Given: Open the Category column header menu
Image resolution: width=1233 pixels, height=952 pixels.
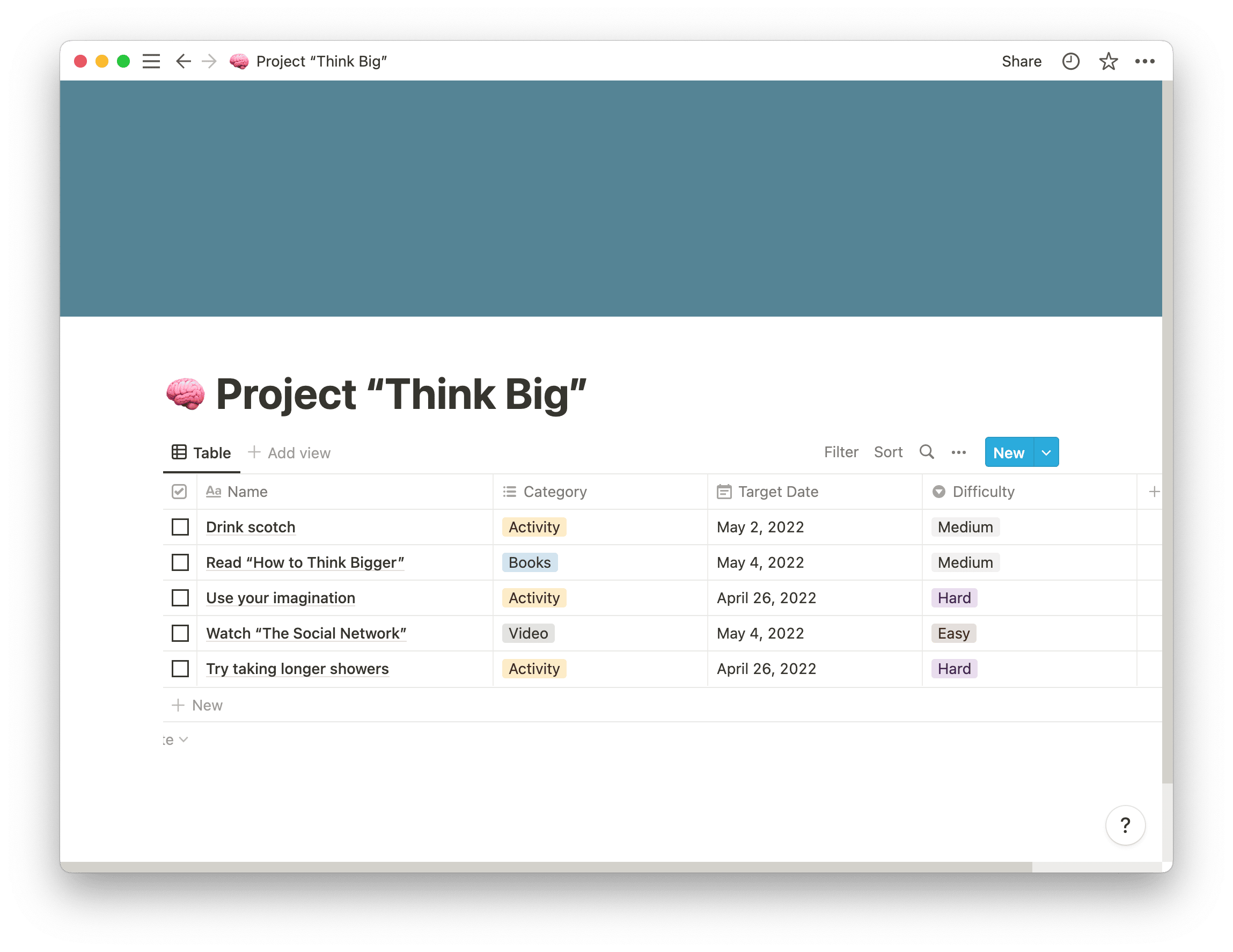Looking at the screenshot, I should tap(599, 491).
